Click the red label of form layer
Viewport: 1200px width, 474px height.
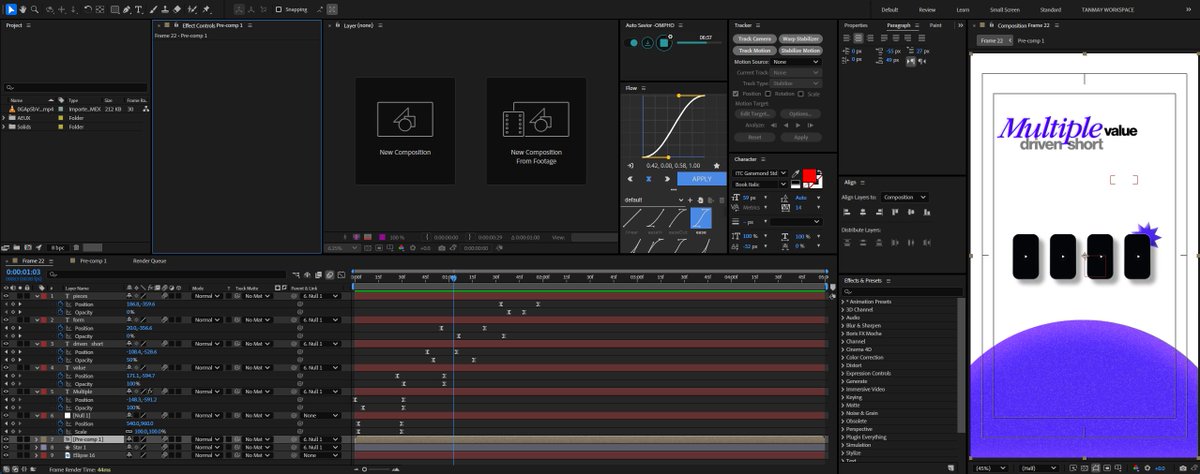44,320
